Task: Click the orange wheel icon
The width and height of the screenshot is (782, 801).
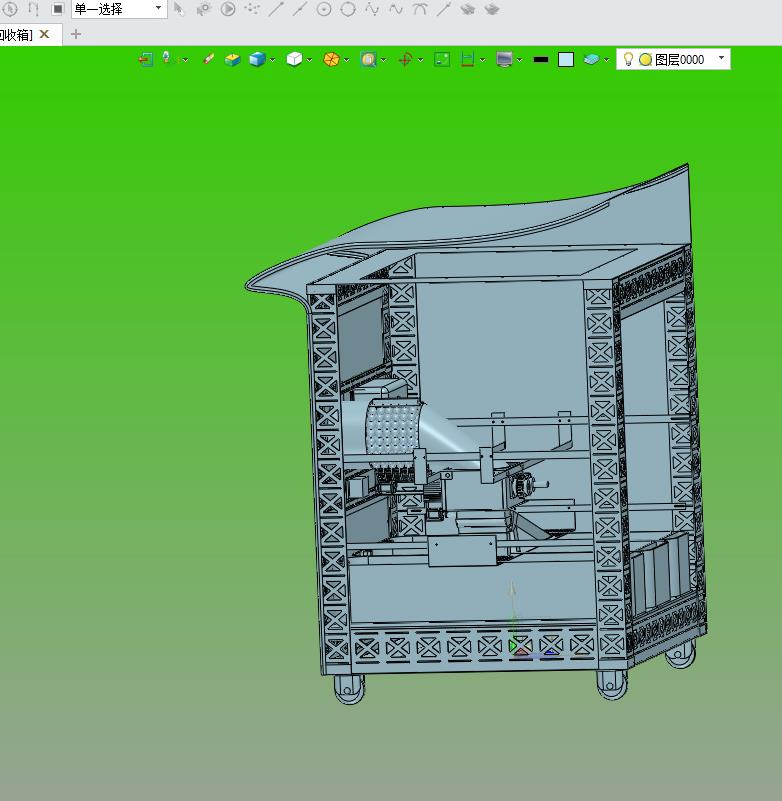Action: pyautogui.click(x=331, y=59)
